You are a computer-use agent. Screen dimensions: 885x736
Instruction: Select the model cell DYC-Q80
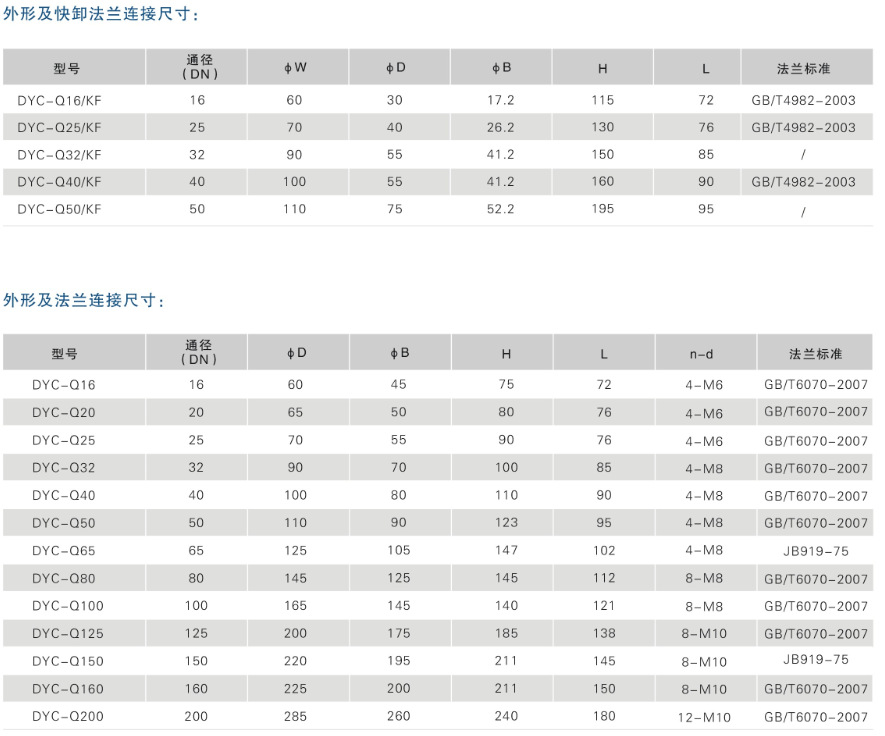64,579
